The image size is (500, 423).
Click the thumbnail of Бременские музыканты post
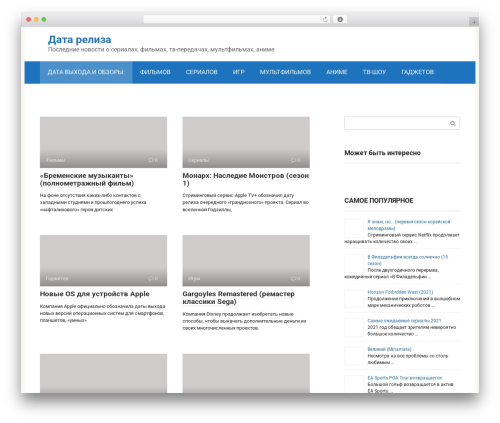103,142
